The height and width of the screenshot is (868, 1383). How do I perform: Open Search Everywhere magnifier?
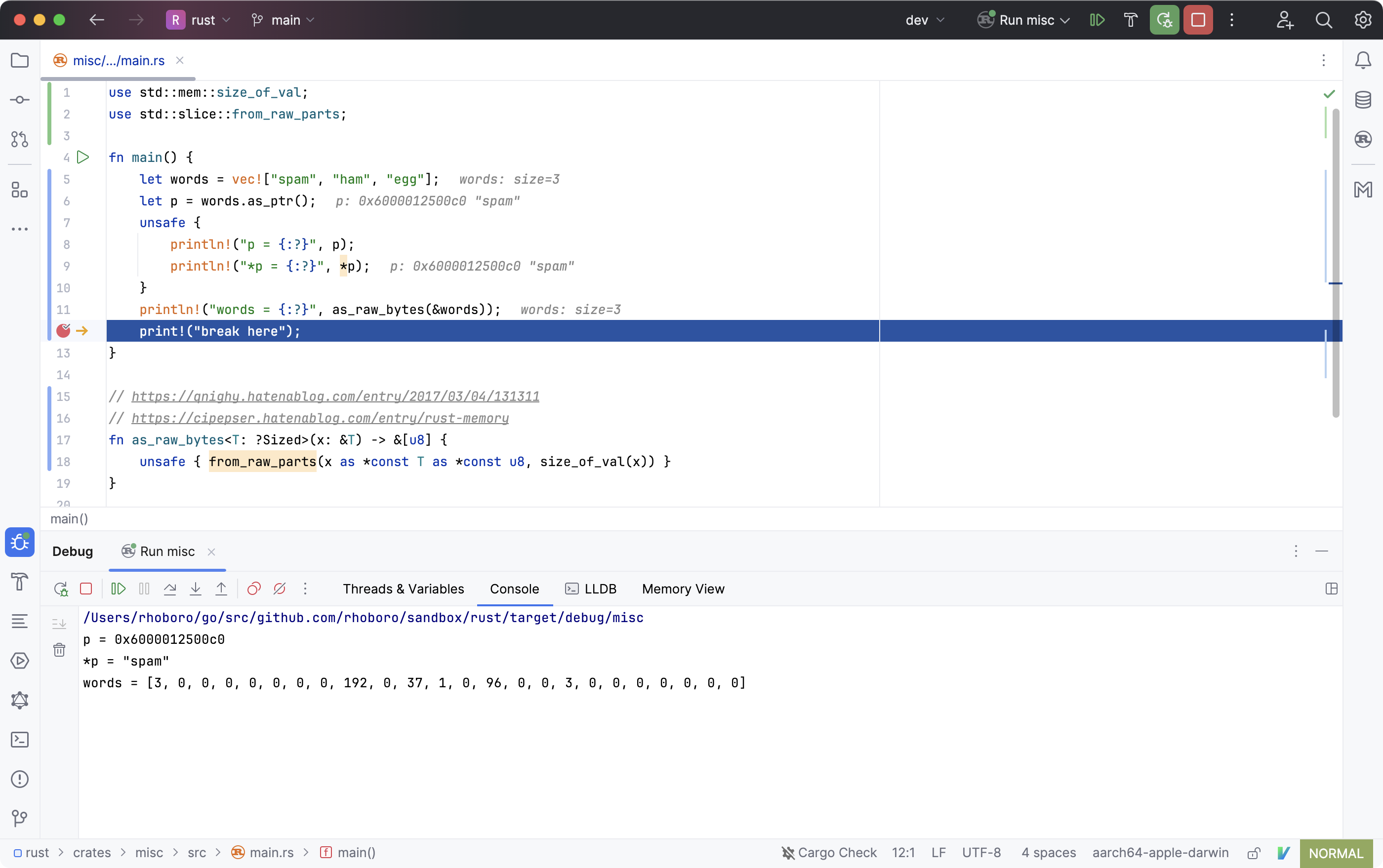coord(1324,20)
